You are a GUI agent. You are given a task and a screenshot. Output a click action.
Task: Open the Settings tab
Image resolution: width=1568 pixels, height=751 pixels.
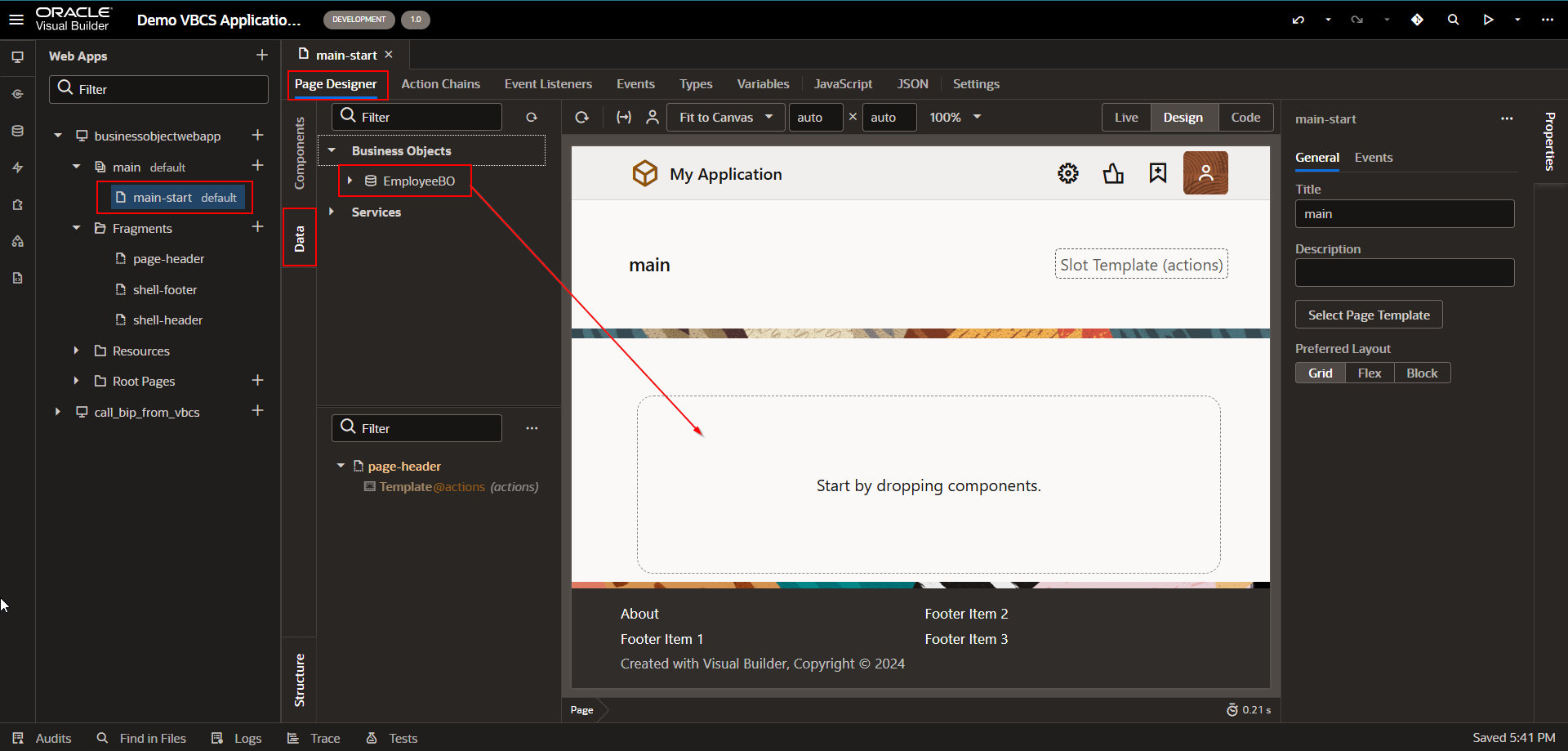tap(976, 84)
